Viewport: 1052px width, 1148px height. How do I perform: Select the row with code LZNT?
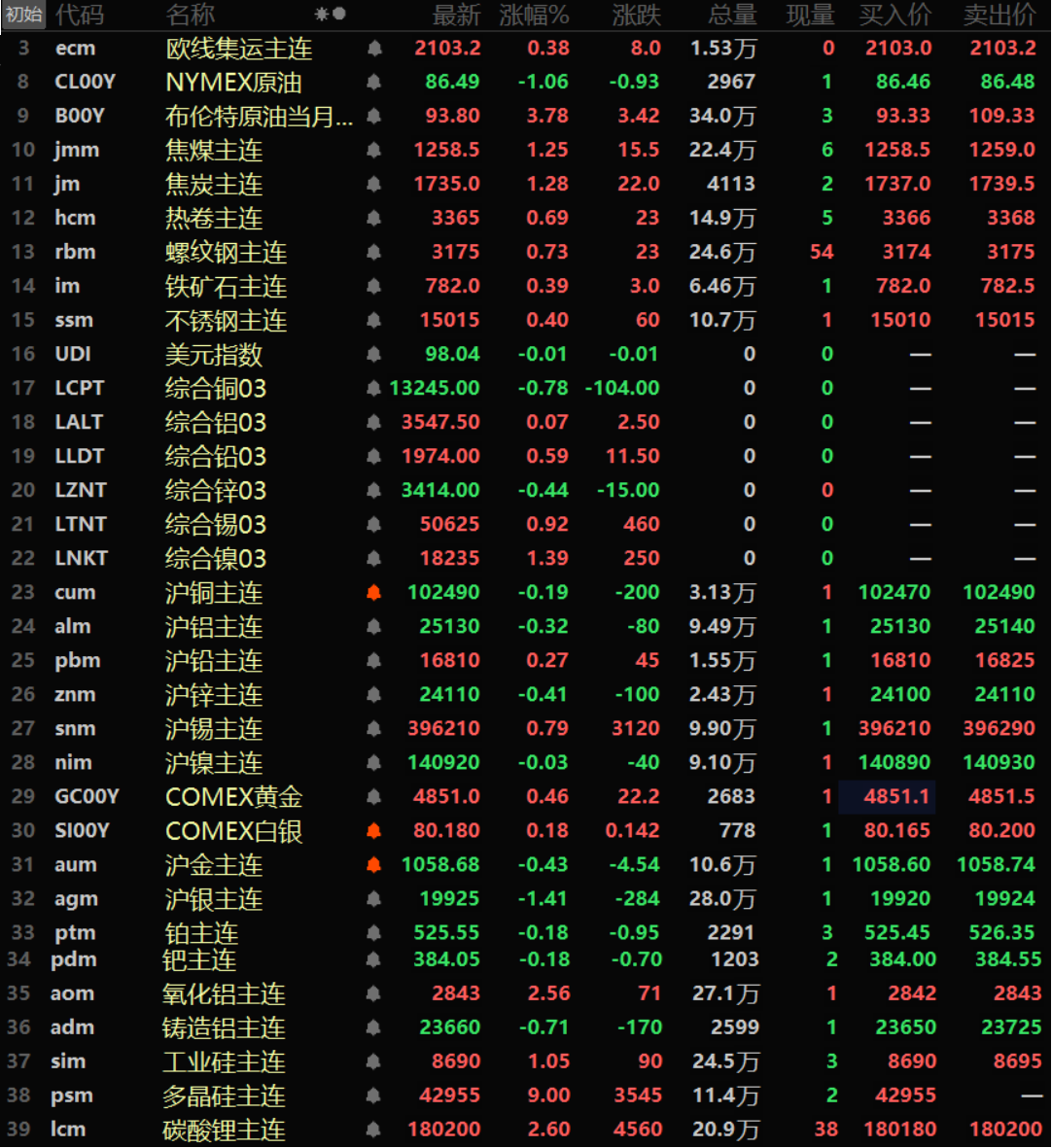pos(81,491)
